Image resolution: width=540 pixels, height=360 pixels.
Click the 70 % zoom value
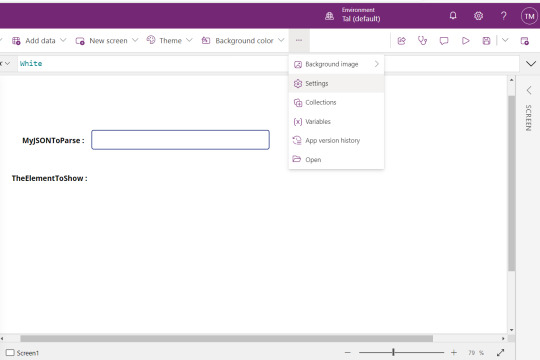click(476, 353)
